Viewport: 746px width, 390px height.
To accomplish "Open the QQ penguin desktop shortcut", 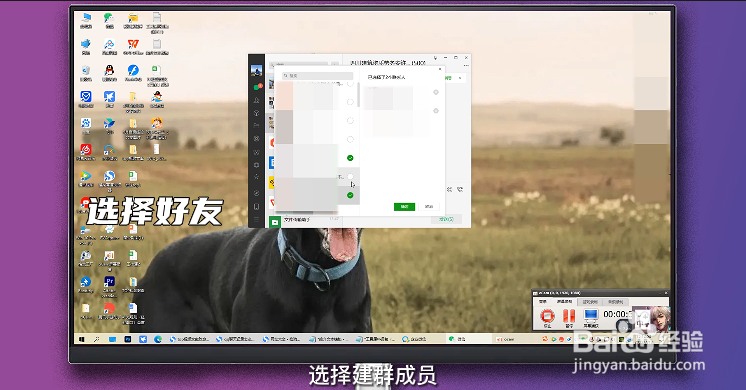I will 109,72.
